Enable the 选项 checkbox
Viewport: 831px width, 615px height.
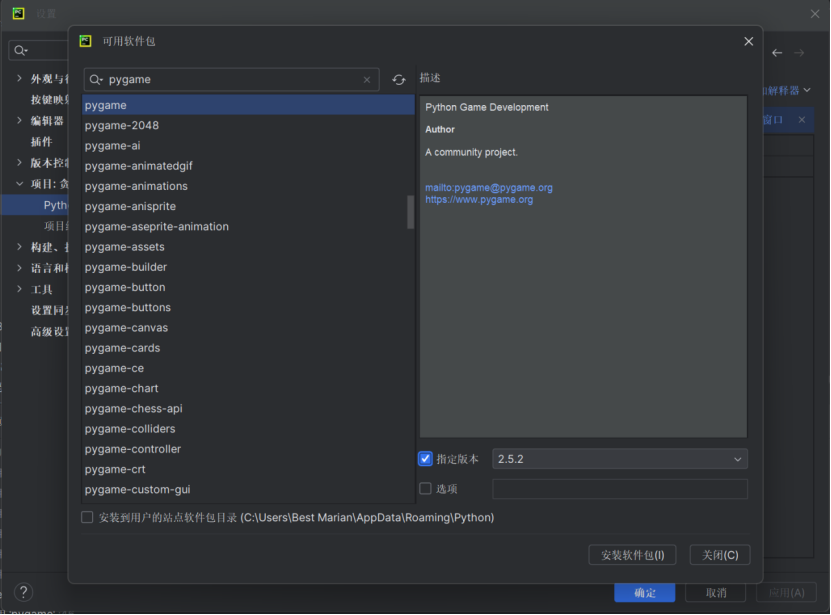click(x=426, y=488)
